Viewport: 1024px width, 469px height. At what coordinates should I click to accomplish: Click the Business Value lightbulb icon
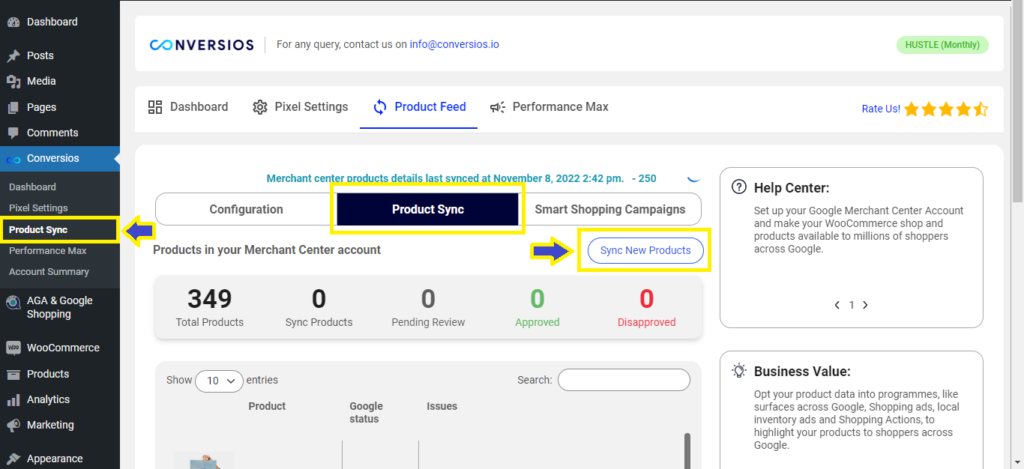click(x=739, y=371)
